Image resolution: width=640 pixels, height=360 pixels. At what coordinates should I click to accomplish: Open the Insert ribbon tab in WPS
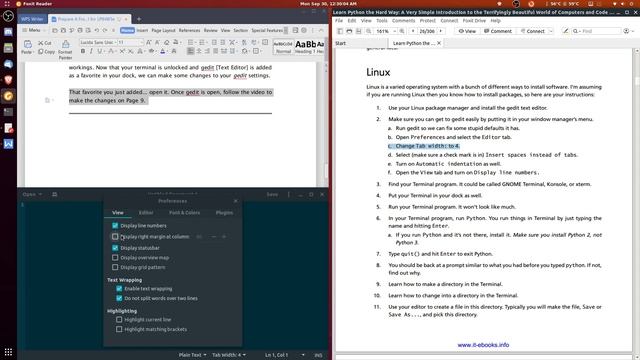[142, 30]
